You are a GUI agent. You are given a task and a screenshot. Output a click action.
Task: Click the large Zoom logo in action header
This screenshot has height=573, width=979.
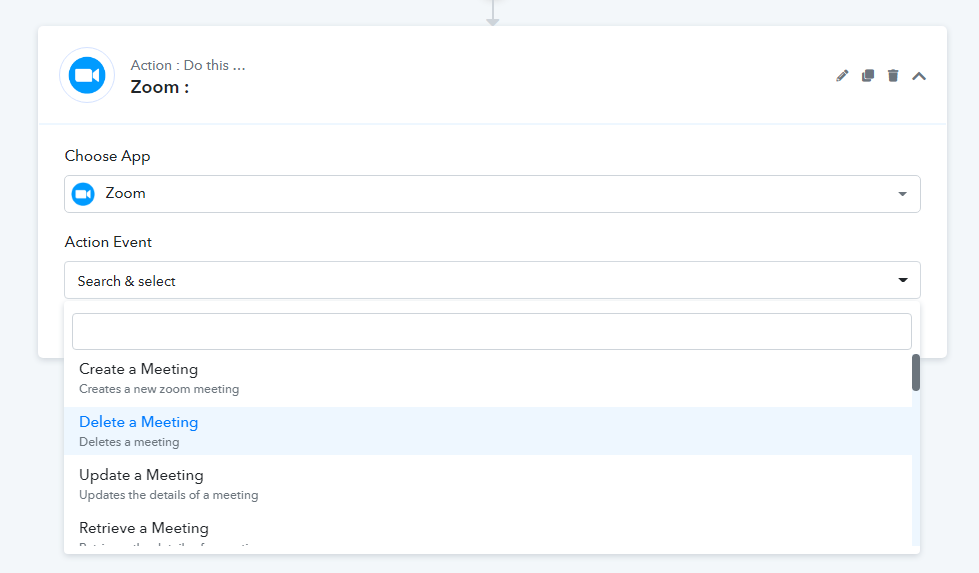87,75
